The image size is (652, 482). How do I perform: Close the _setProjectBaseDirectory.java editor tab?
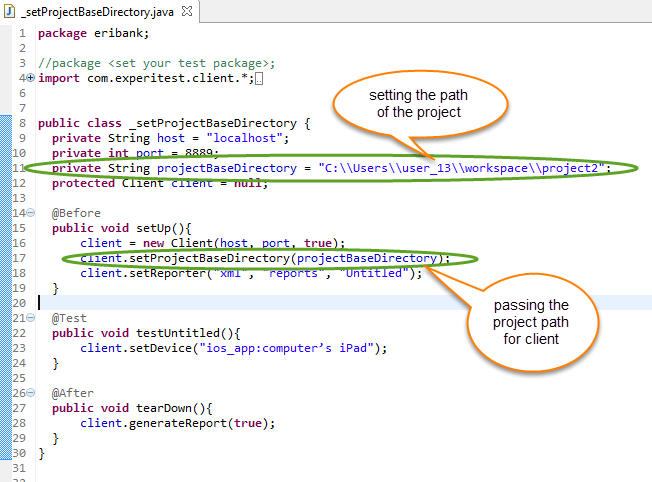(187, 9)
